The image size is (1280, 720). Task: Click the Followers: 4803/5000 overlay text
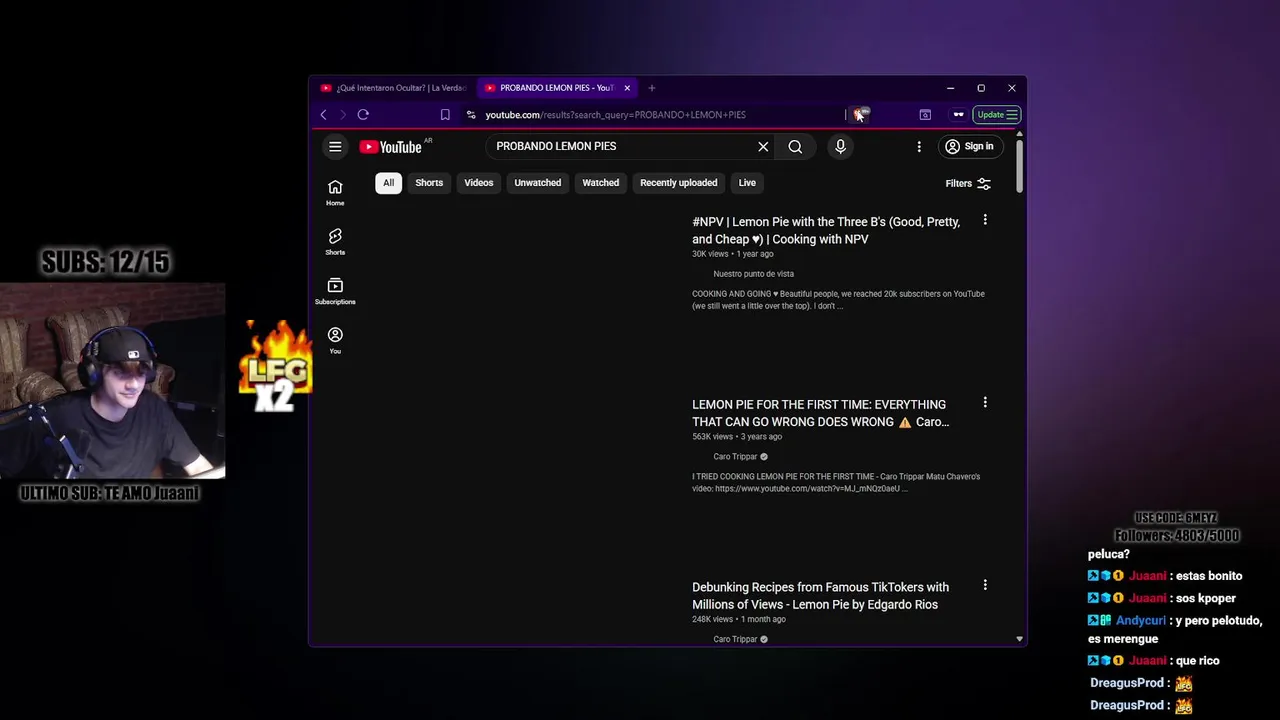coord(1177,536)
